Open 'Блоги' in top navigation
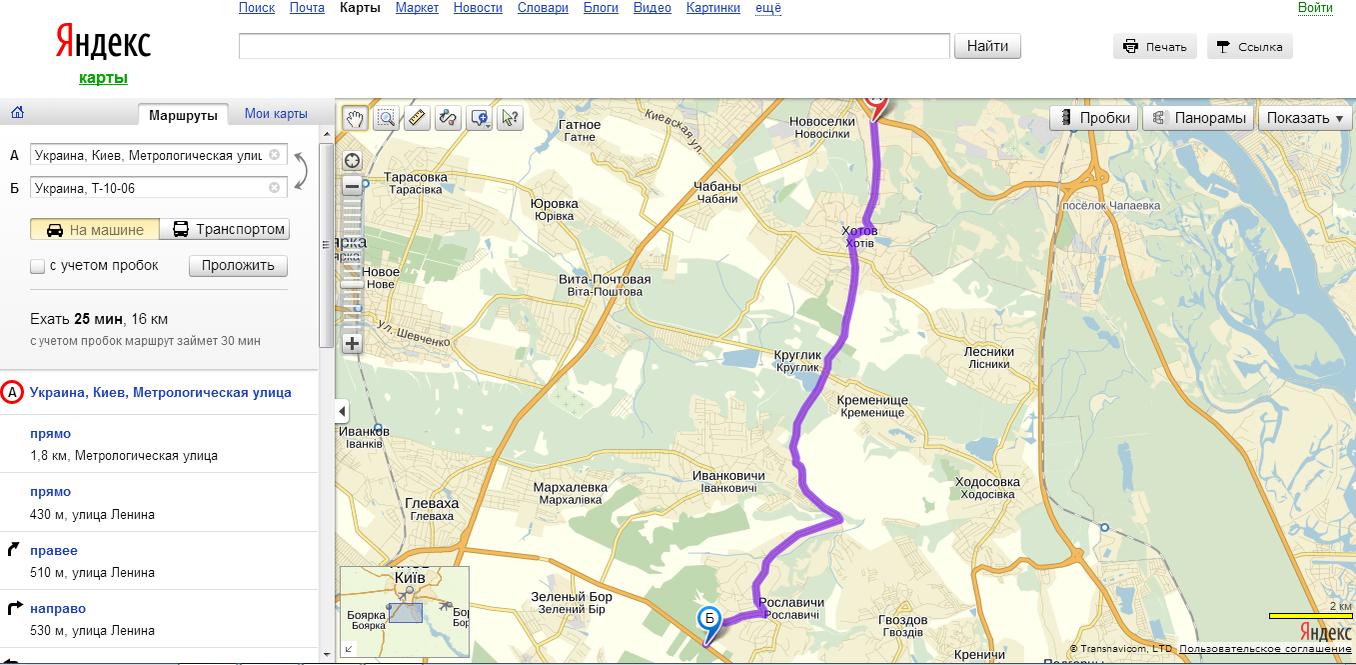 tap(601, 8)
